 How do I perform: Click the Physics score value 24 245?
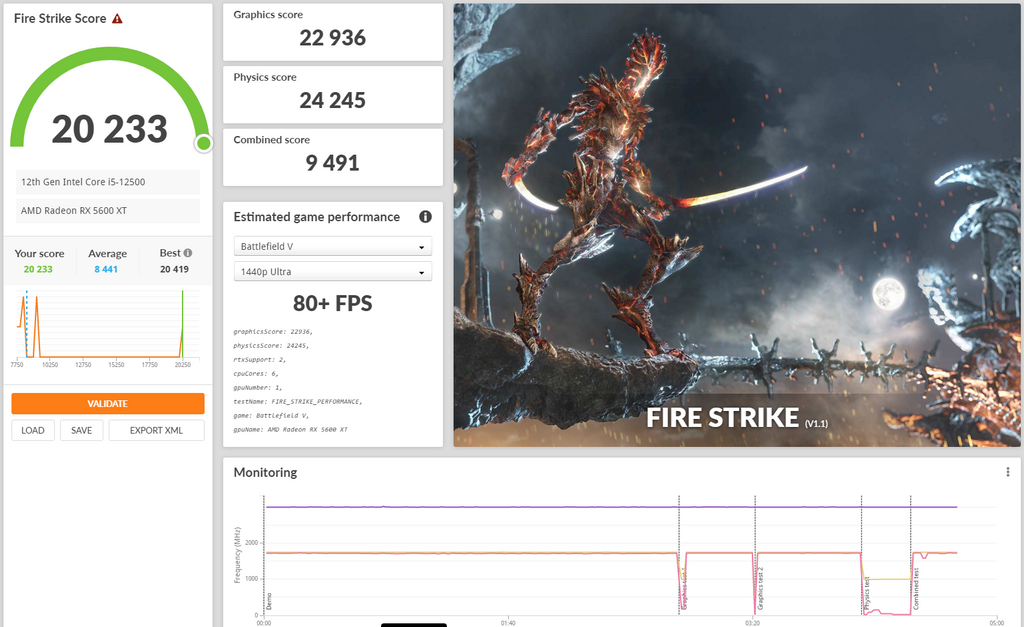click(332, 101)
